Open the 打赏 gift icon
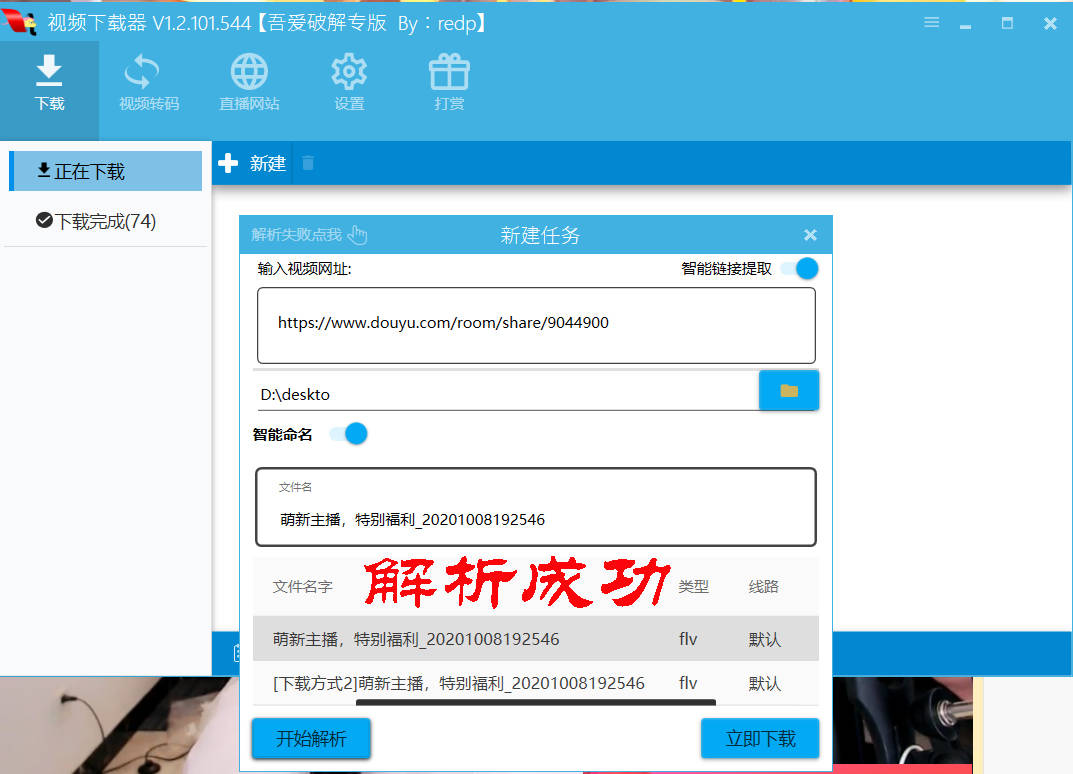 (449, 71)
